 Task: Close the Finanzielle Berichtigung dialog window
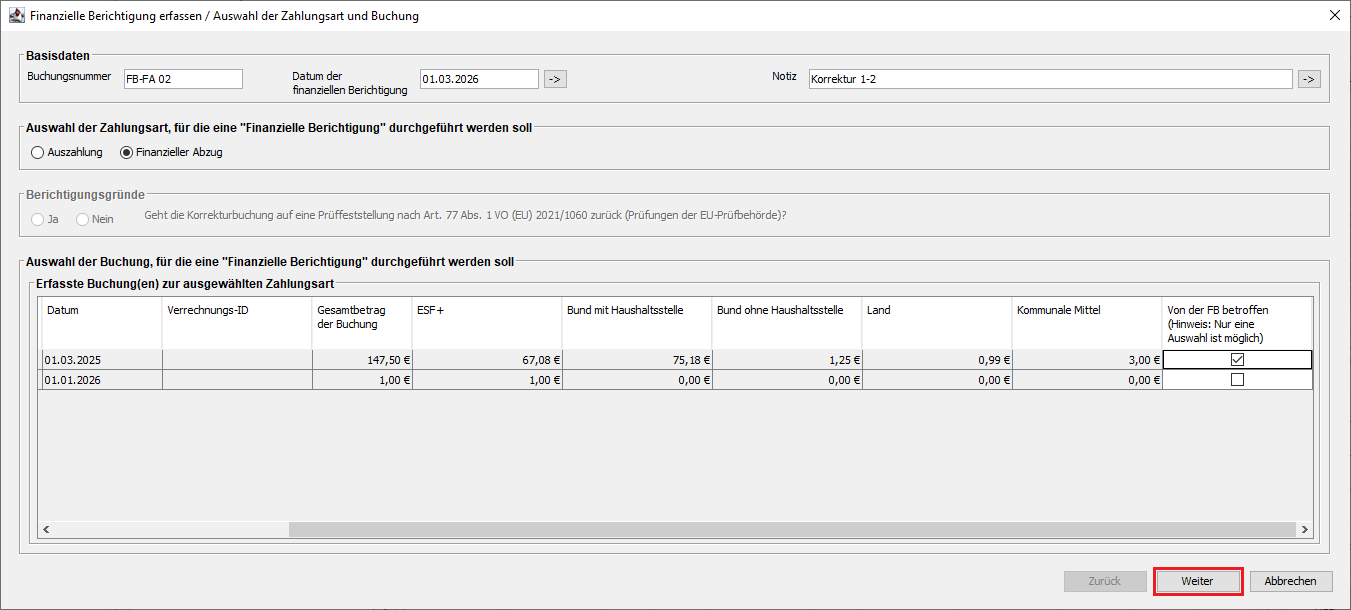(1334, 16)
